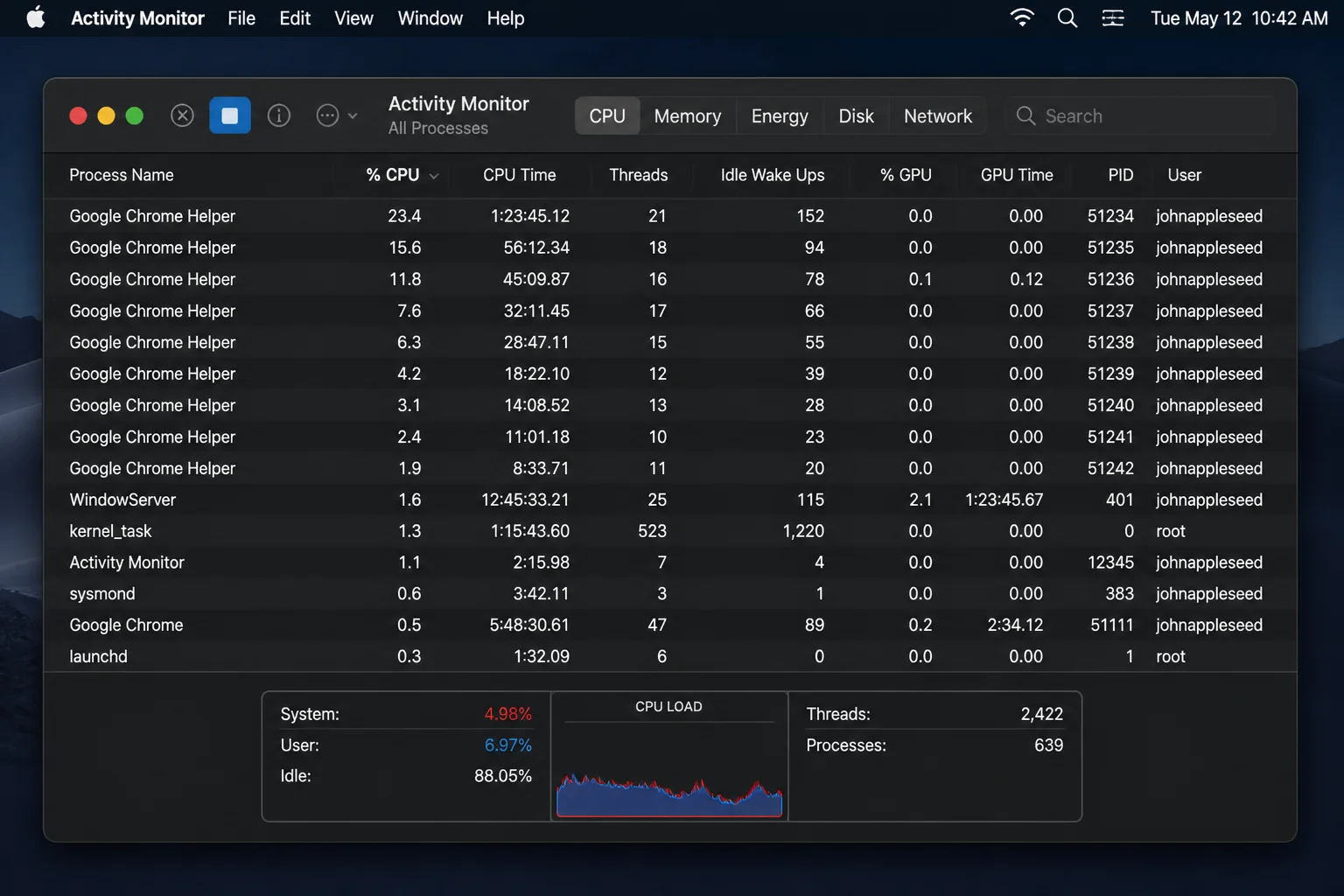The image size is (1344, 896).
Task: Select the sysmond process row
Action: click(x=670, y=594)
